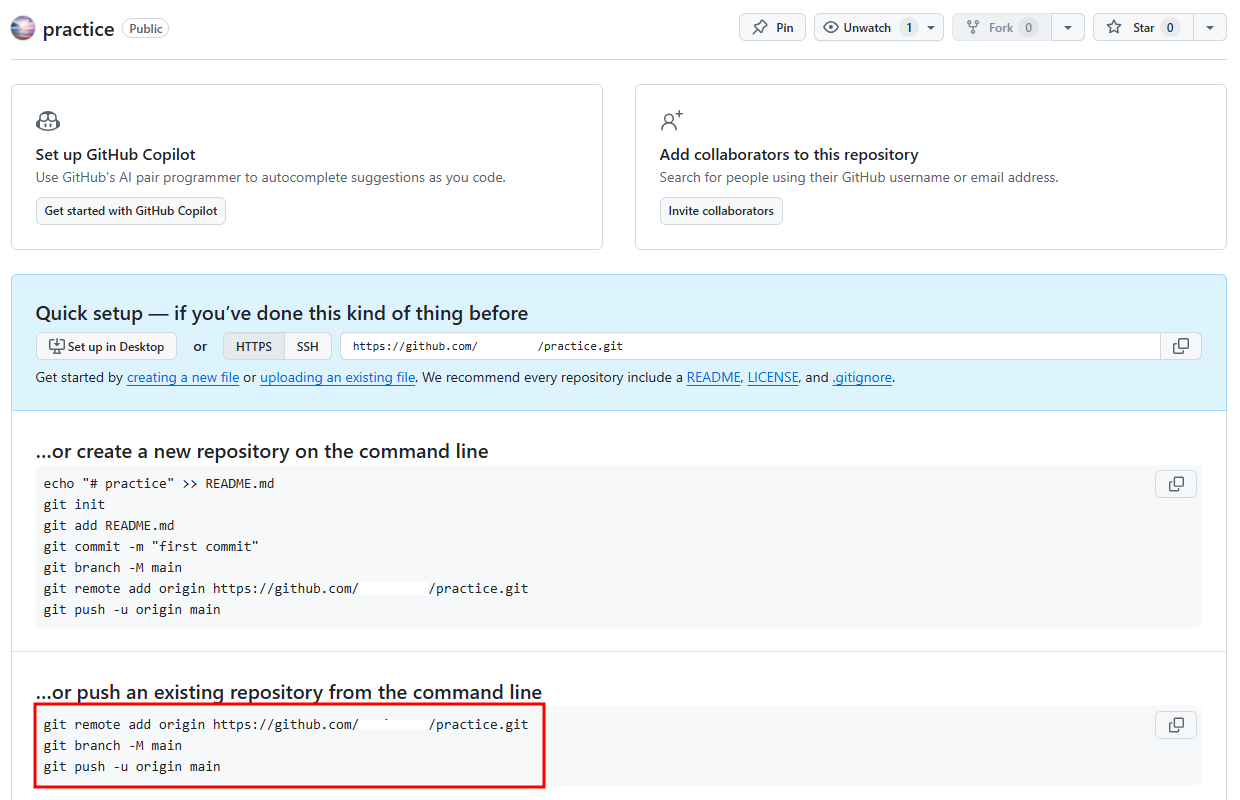
Task: Click the 'git add README.md' line
Action: point(109,526)
